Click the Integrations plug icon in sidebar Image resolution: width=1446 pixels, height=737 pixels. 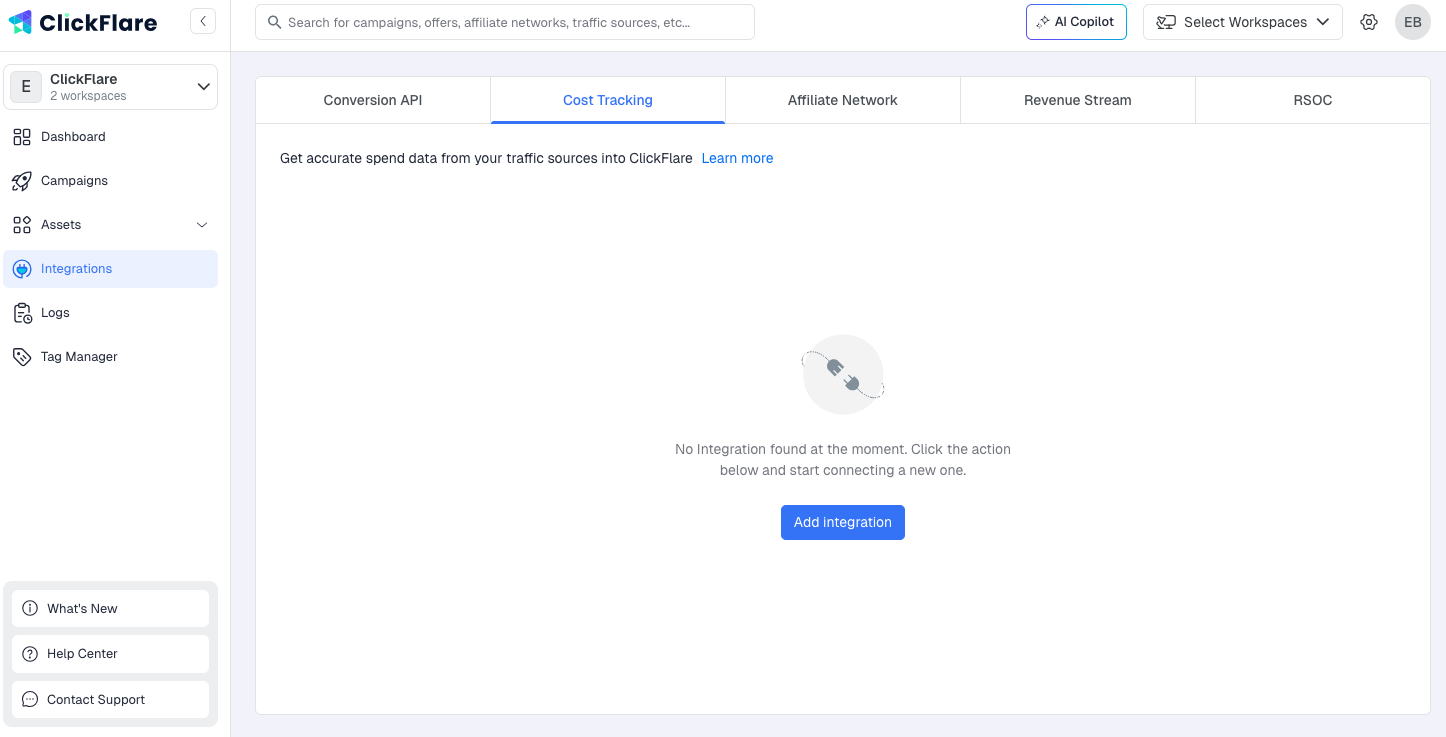coord(22,269)
